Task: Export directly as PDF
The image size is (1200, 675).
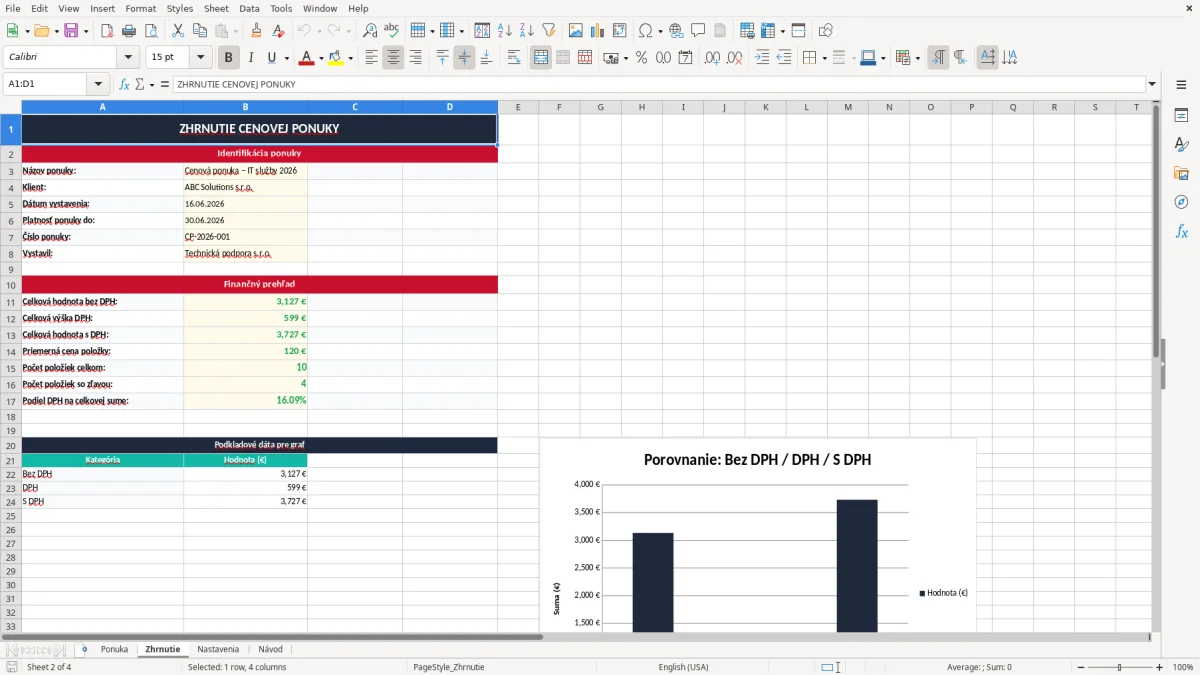Action: pos(107,31)
